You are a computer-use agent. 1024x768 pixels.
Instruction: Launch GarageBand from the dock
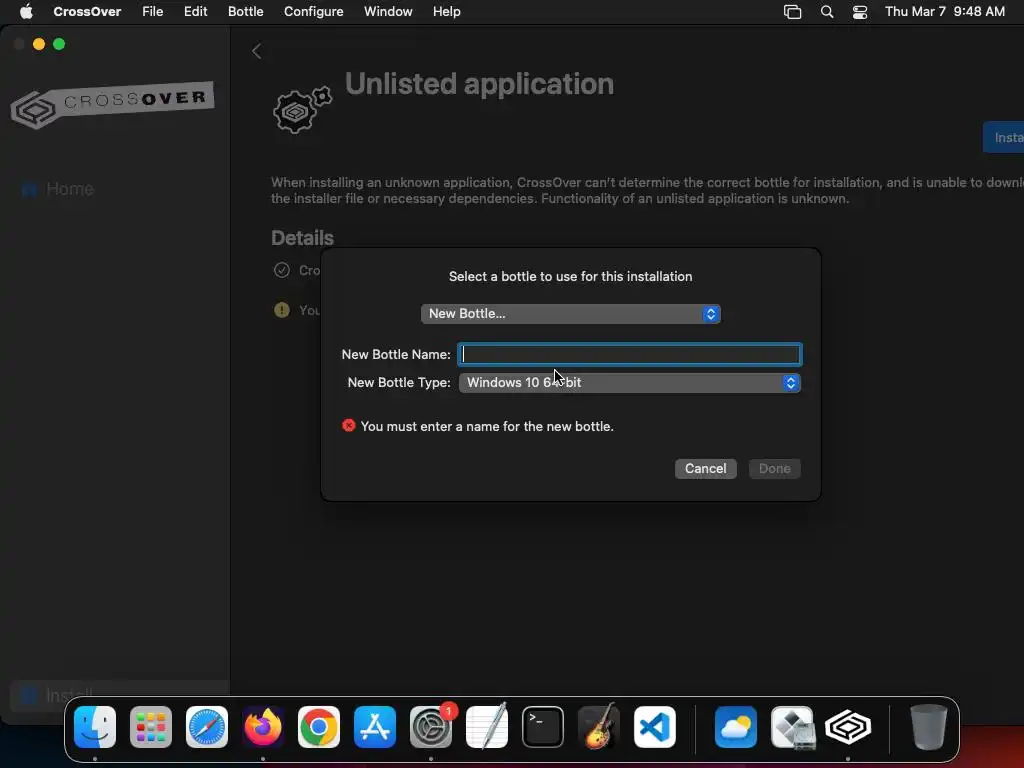point(598,727)
